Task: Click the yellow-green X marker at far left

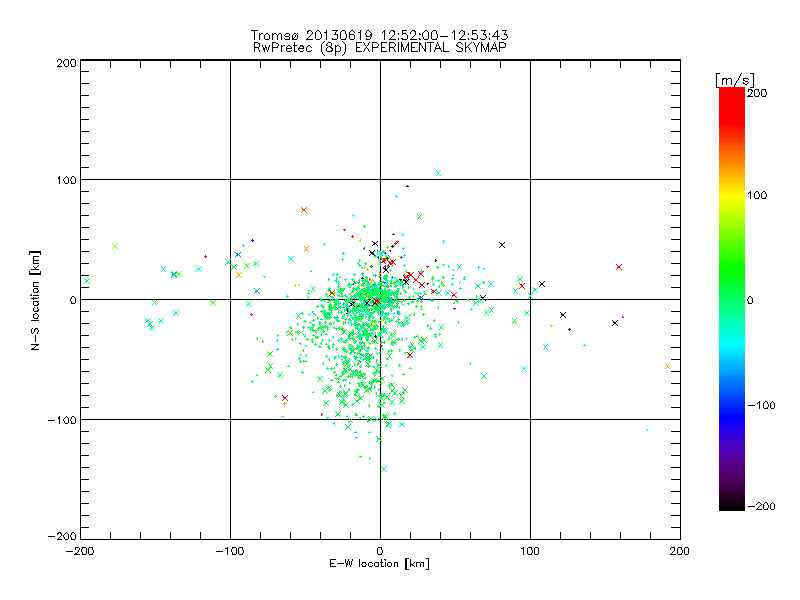Action: coord(115,246)
